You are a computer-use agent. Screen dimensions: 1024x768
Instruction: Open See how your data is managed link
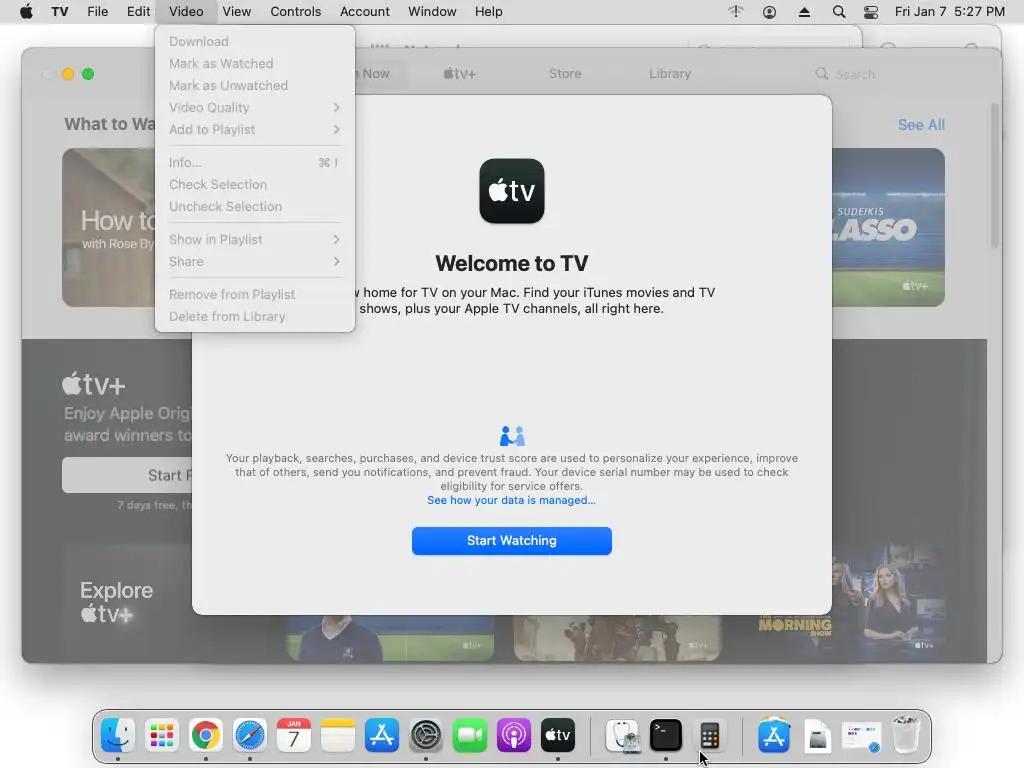point(511,500)
